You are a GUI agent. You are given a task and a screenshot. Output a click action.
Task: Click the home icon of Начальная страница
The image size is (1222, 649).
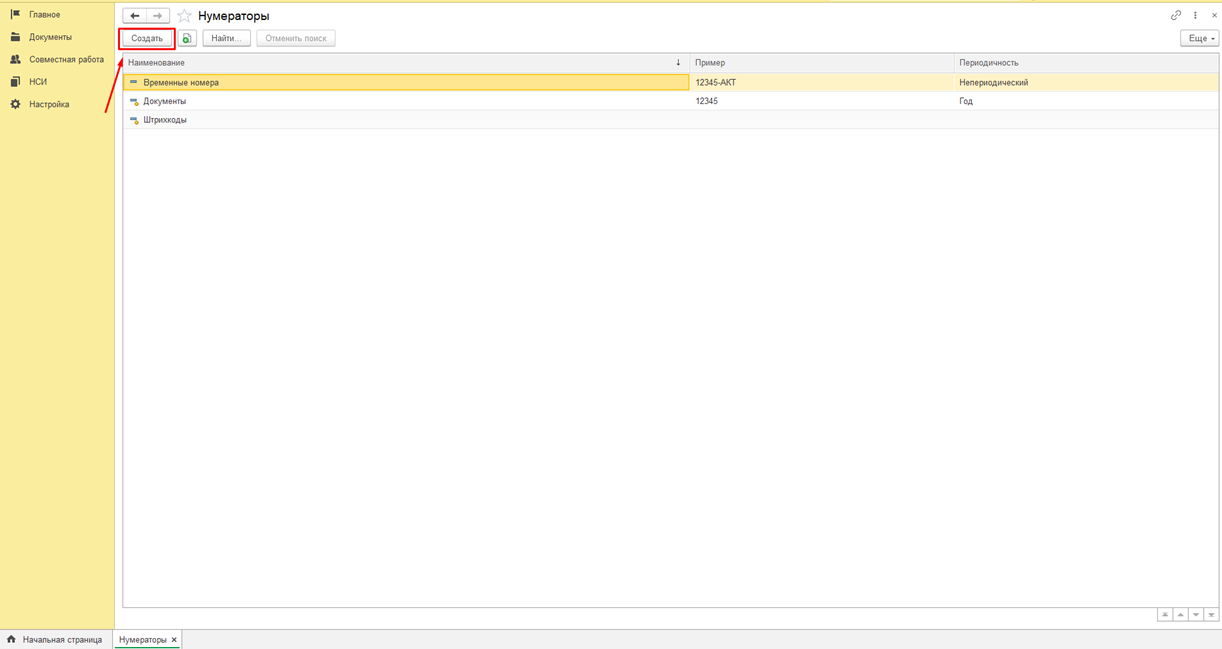coord(11,639)
